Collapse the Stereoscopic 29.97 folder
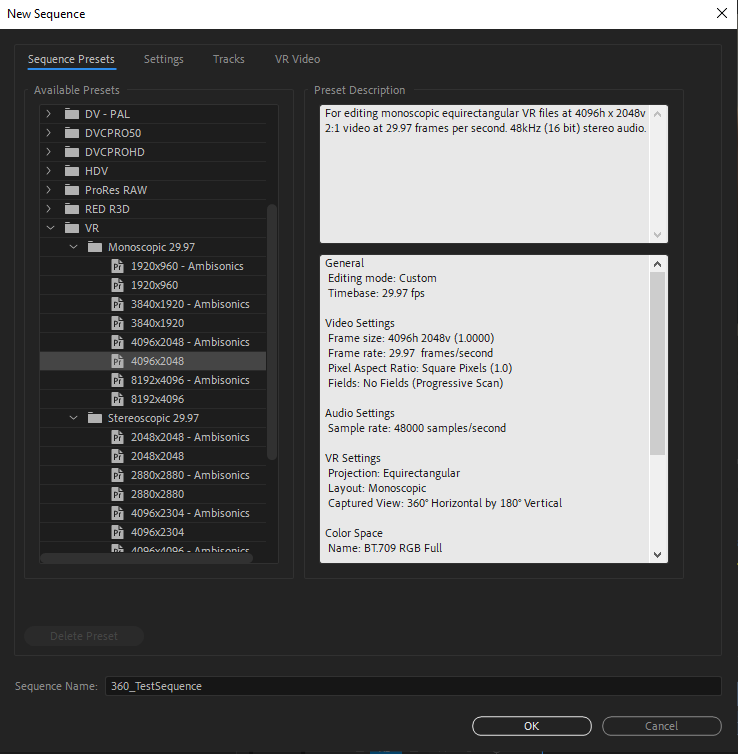The width and height of the screenshot is (738, 754). (73, 418)
